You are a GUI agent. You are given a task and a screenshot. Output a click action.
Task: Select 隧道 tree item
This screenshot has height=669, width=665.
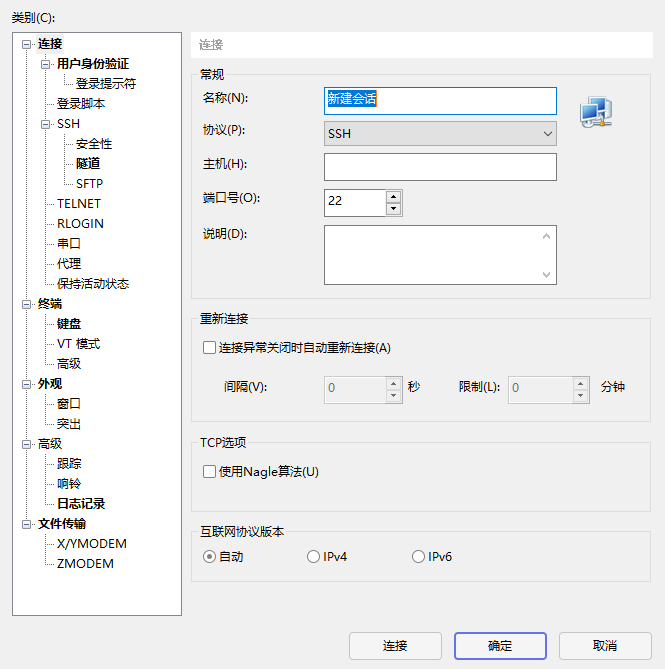[x=88, y=163]
